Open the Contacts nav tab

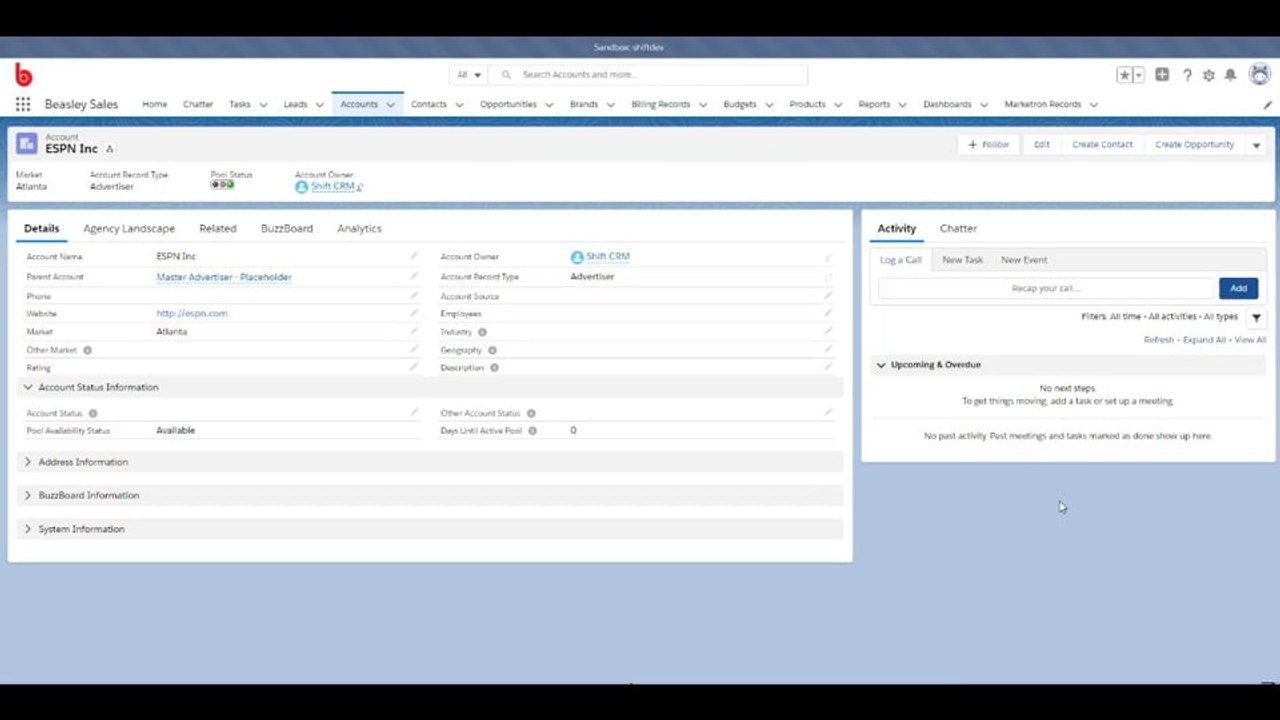coord(429,104)
